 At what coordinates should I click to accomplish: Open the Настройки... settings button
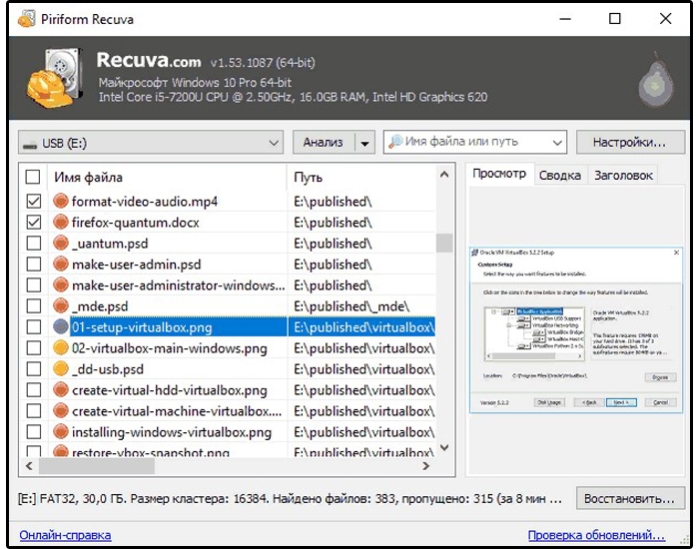(x=630, y=143)
